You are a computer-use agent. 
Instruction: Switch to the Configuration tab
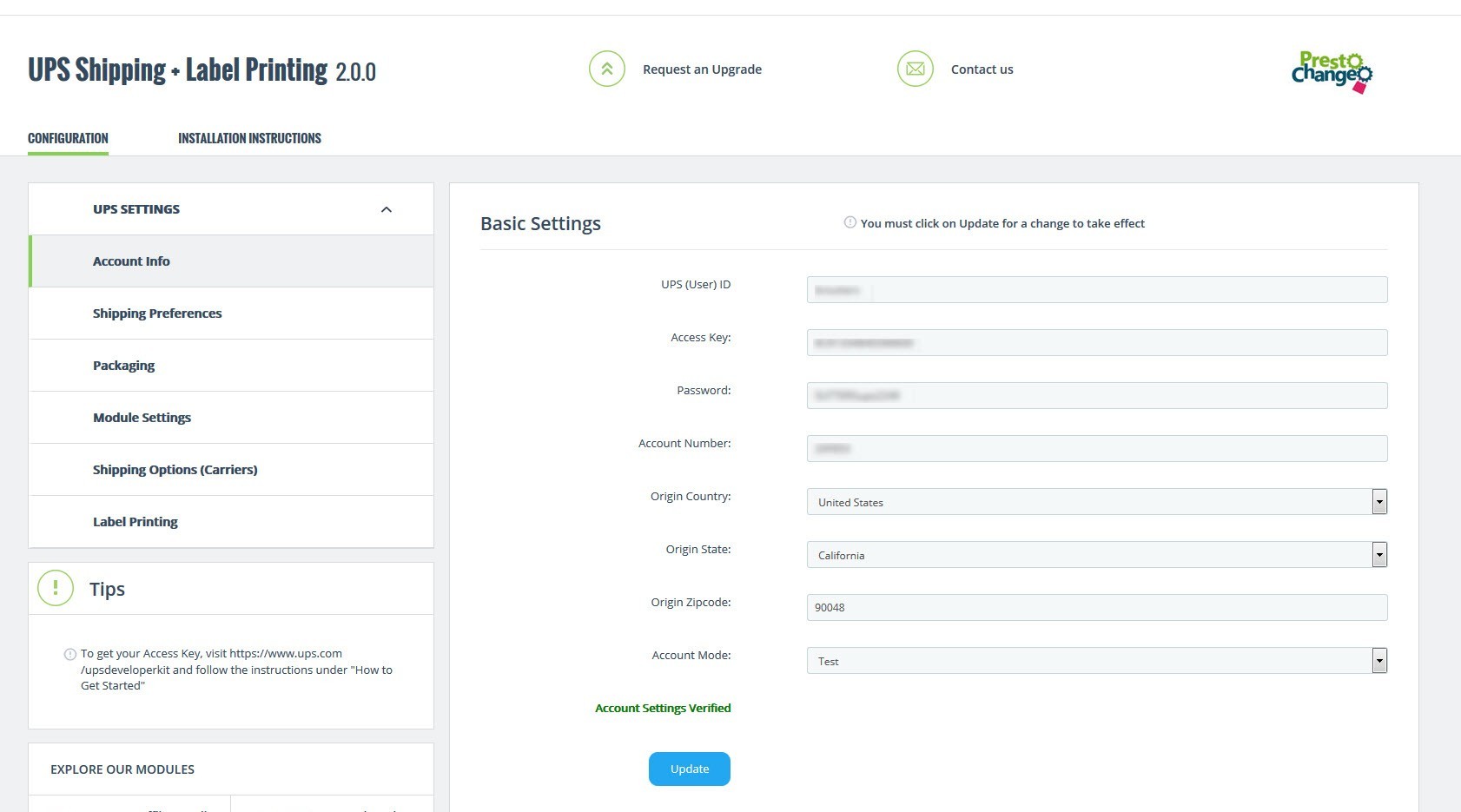coord(68,138)
